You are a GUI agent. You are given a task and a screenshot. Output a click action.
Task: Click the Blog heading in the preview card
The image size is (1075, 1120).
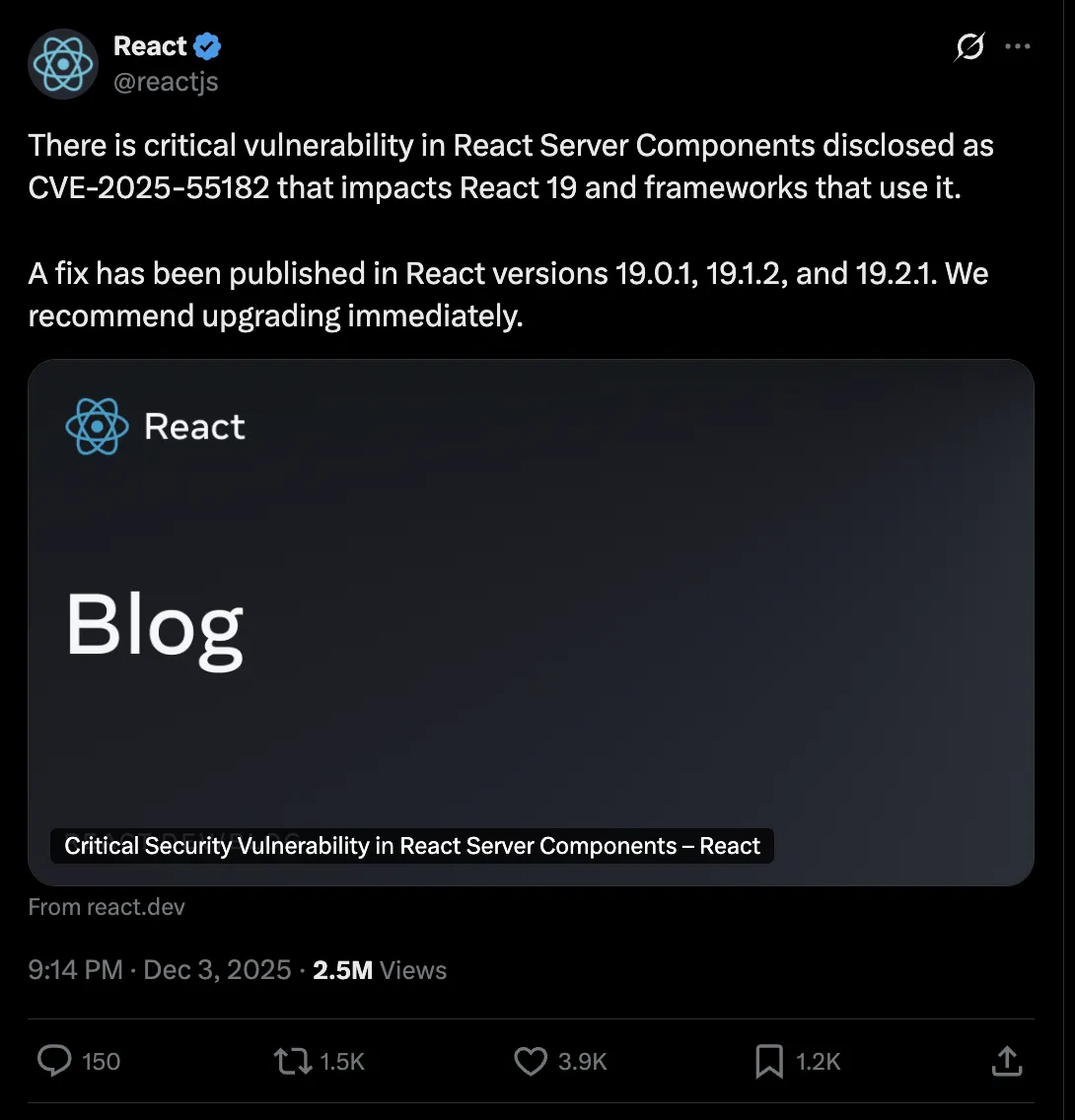155,626
